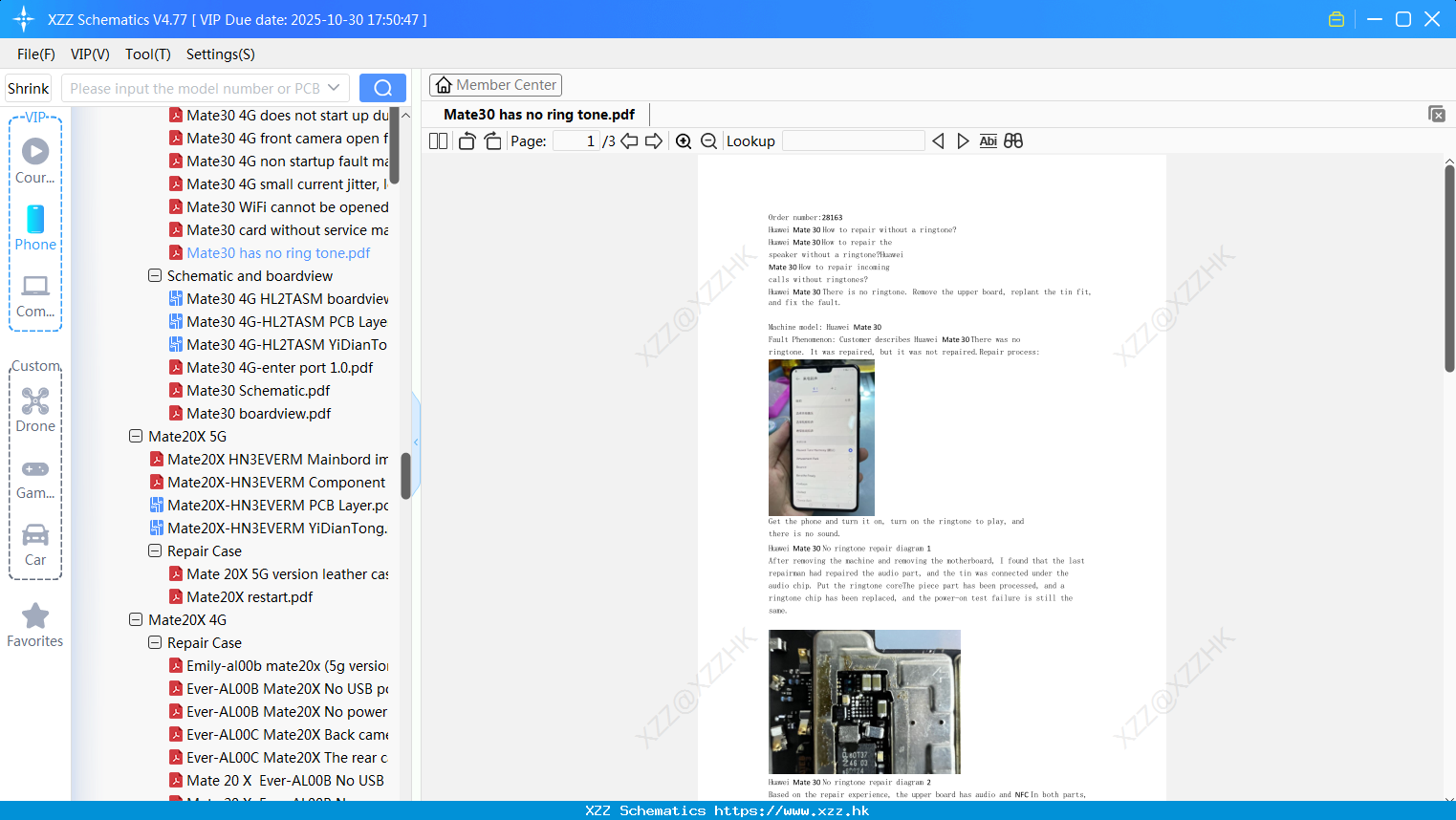Click the phone photo in PDF
The height and width of the screenshot is (820, 1456).
pyautogui.click(x=821, y=438)
